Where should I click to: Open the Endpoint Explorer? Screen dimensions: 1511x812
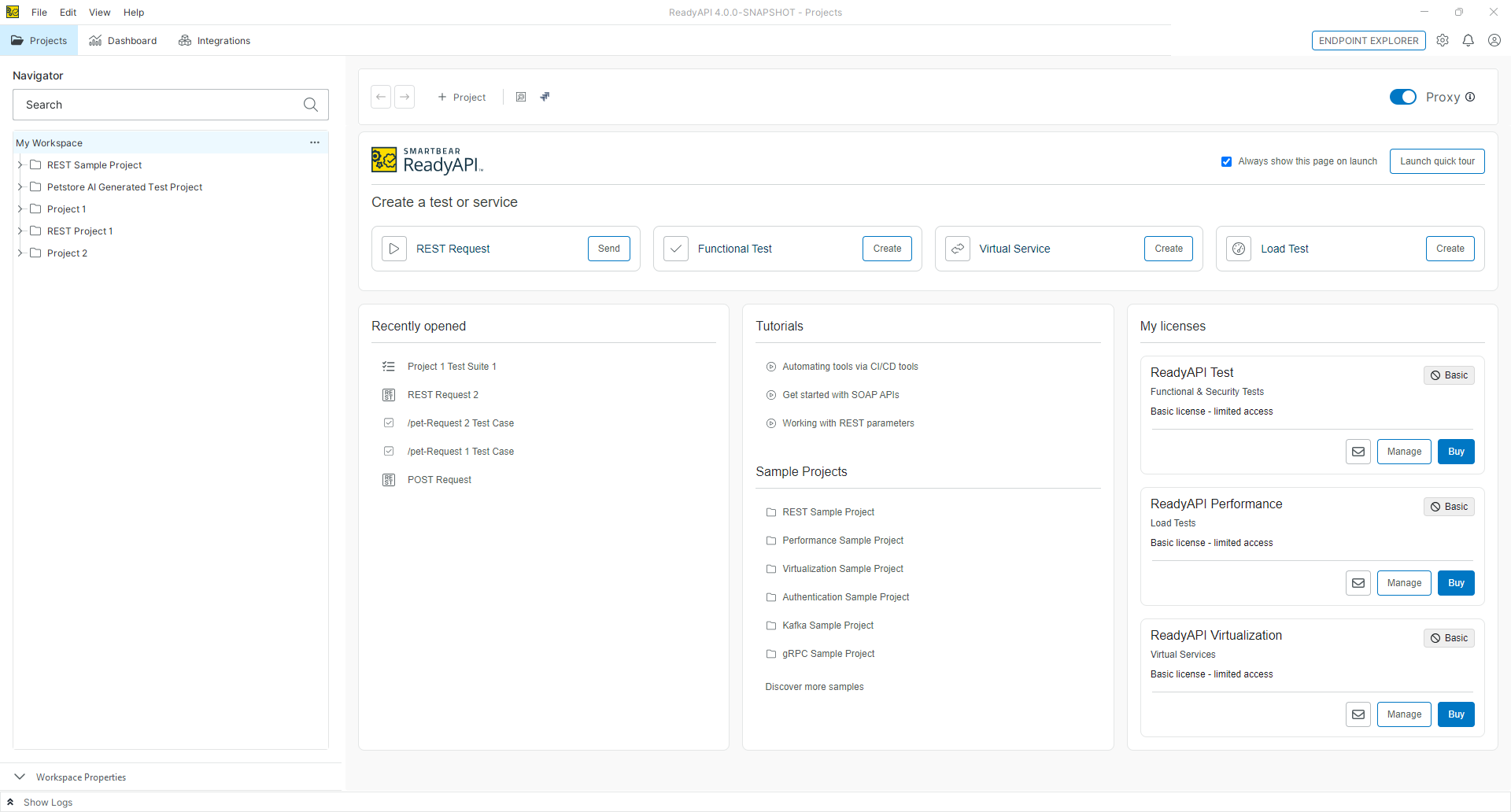[1369, 40]
